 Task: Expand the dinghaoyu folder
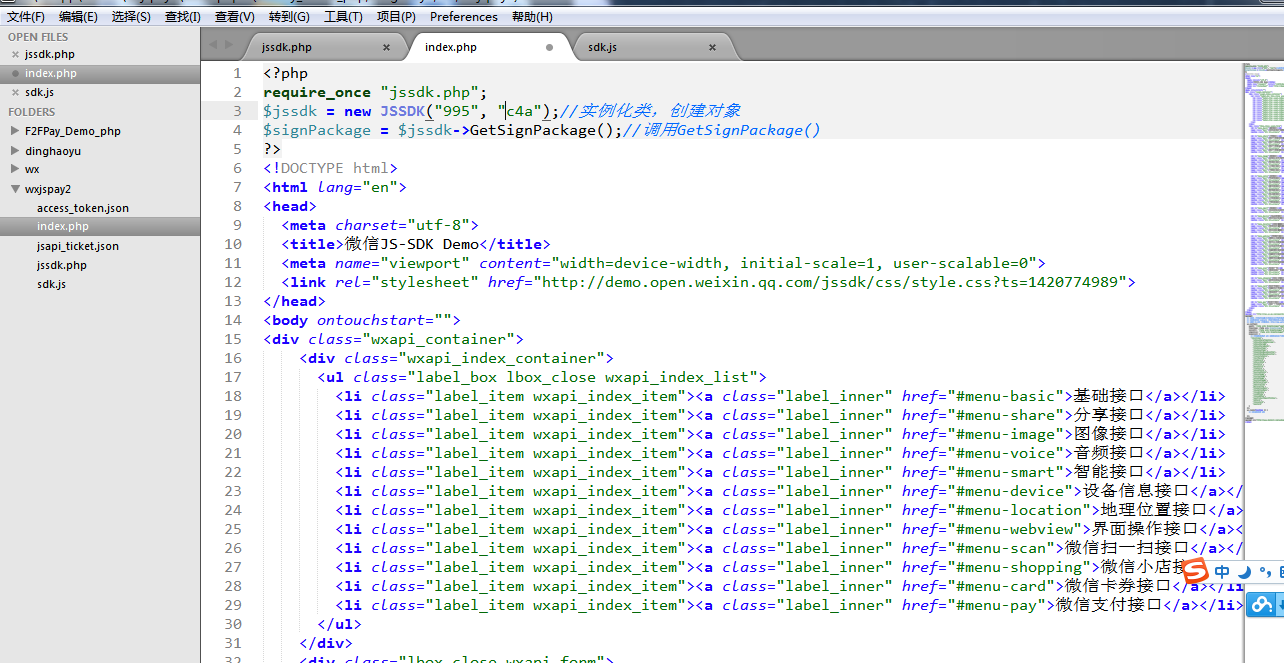pos(14,150)
